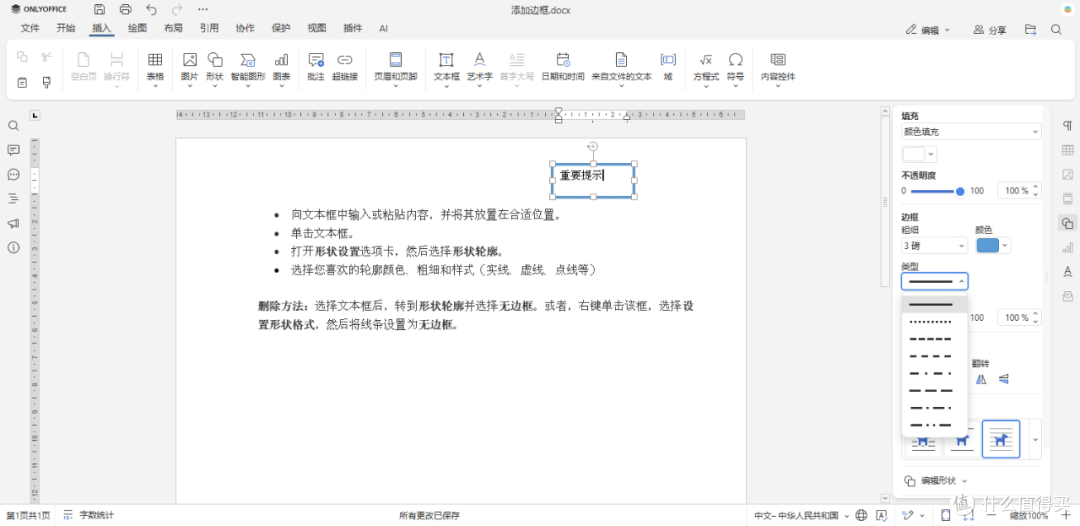Open header and footer (页眉和页脚)
This screenshot has height=526, width=1080.
point(395,68)
